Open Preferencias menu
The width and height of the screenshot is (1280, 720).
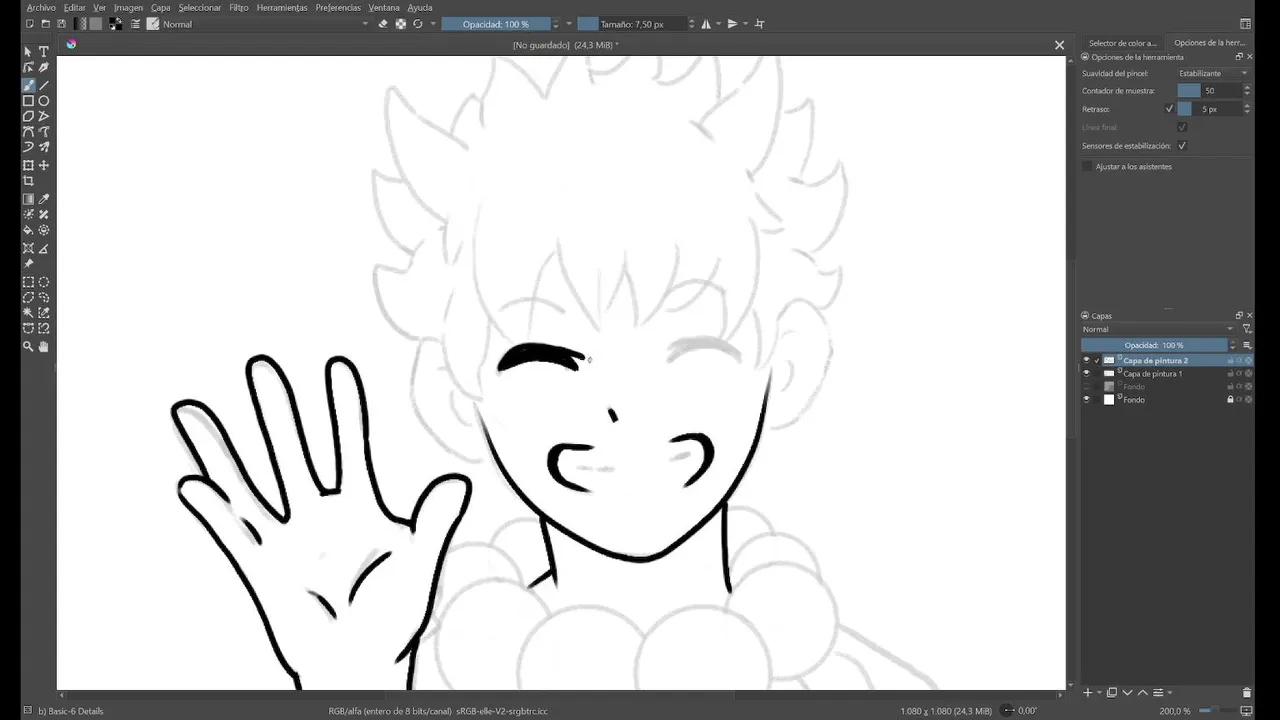pos(338,7)
